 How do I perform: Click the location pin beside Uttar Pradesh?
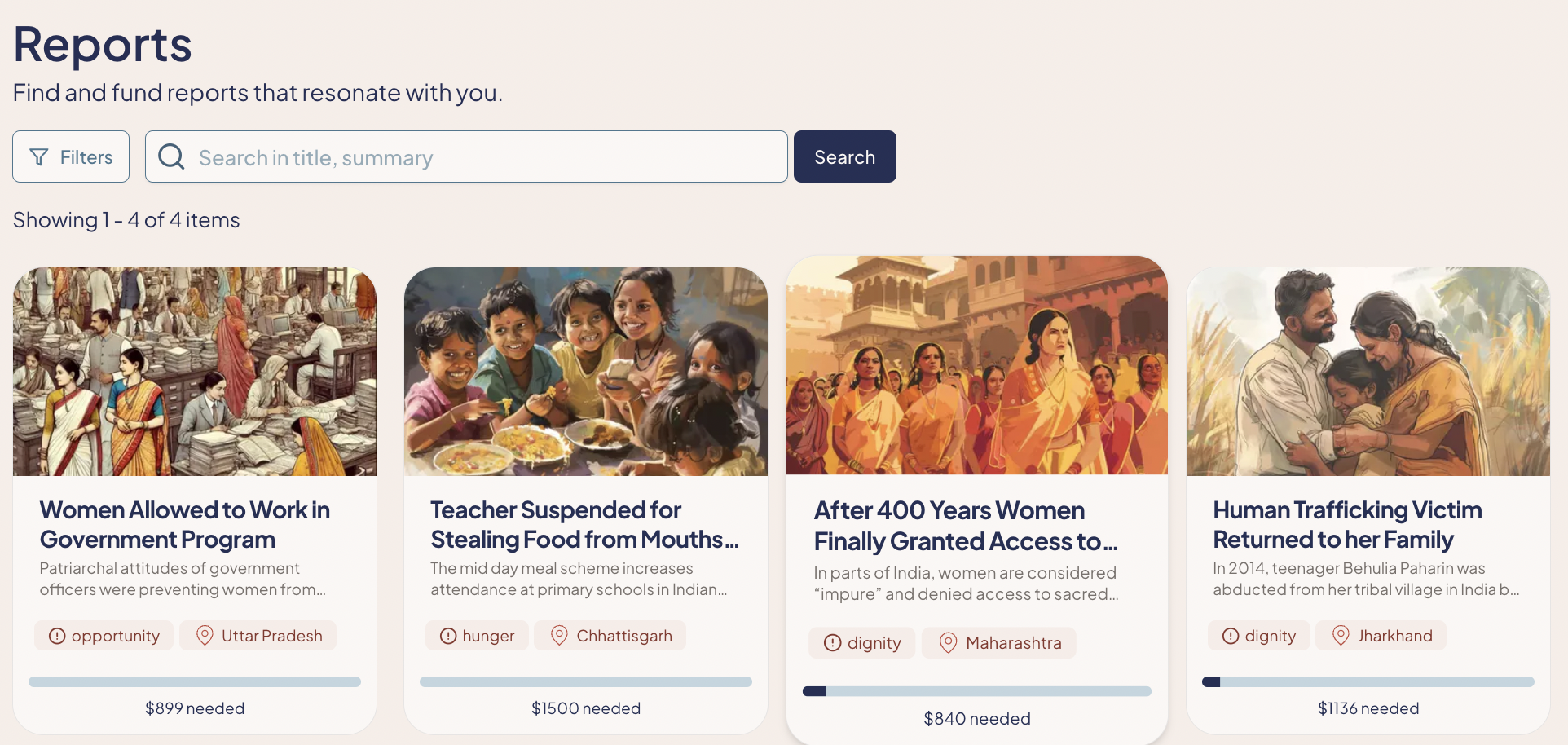point(205,636)
